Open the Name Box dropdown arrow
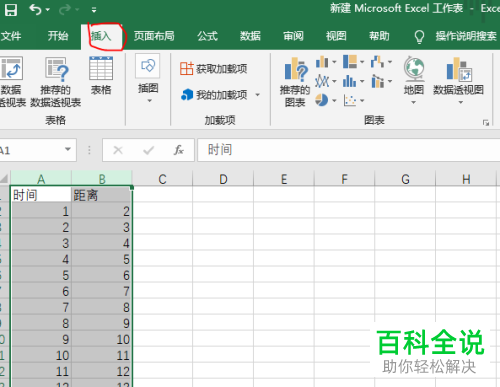Screen dimensions: 500x387 [x=68, y=149]
